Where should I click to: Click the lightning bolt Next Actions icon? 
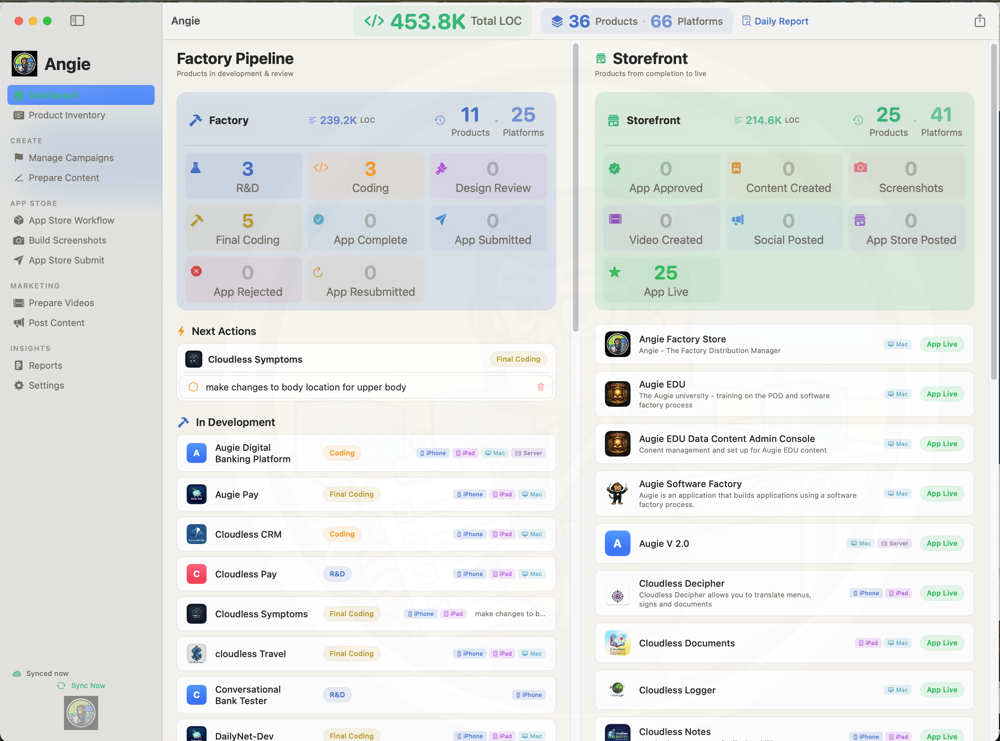click(182, 331)
